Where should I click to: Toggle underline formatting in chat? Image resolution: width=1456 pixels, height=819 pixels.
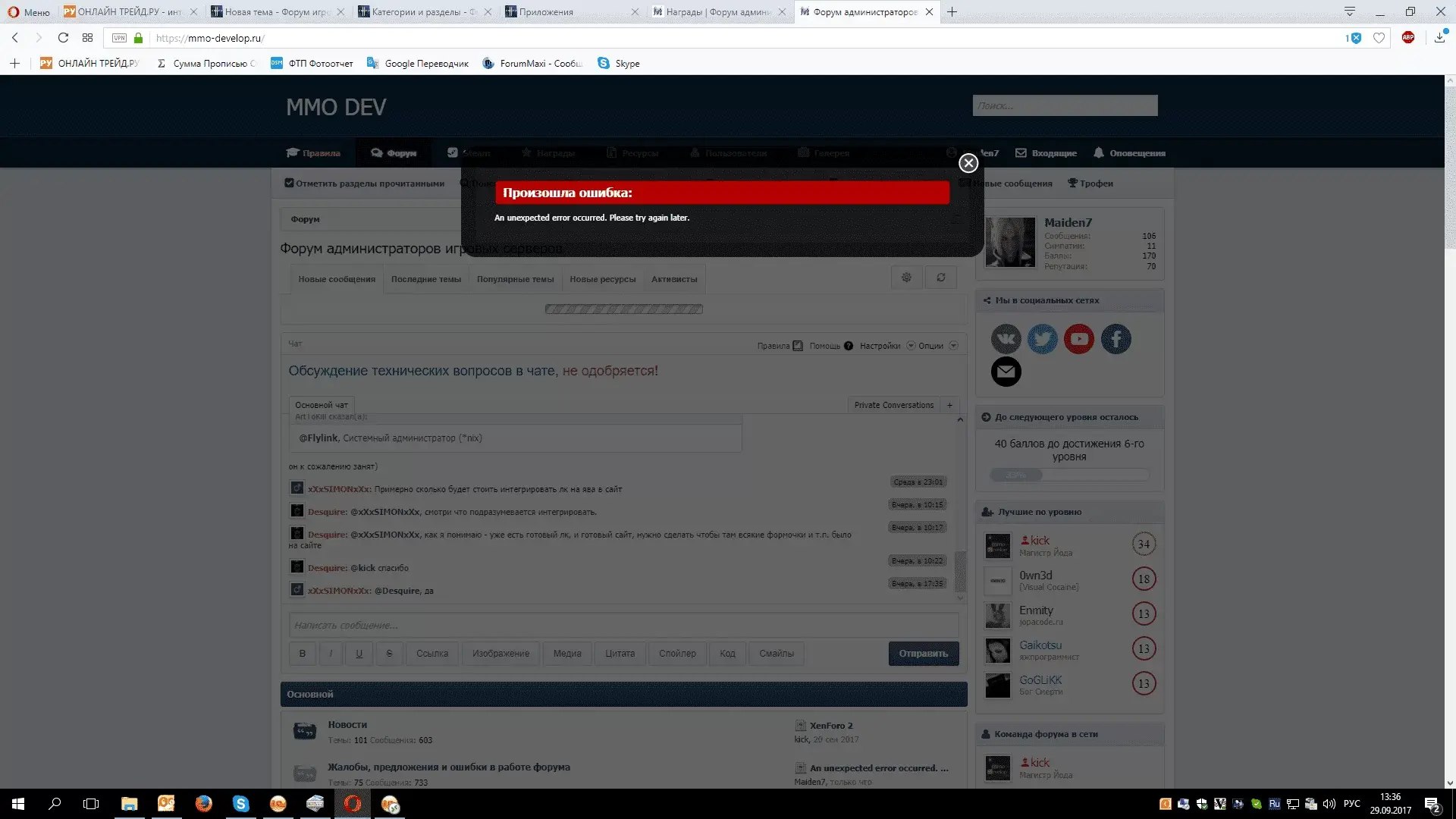click(x=359, y=653)
